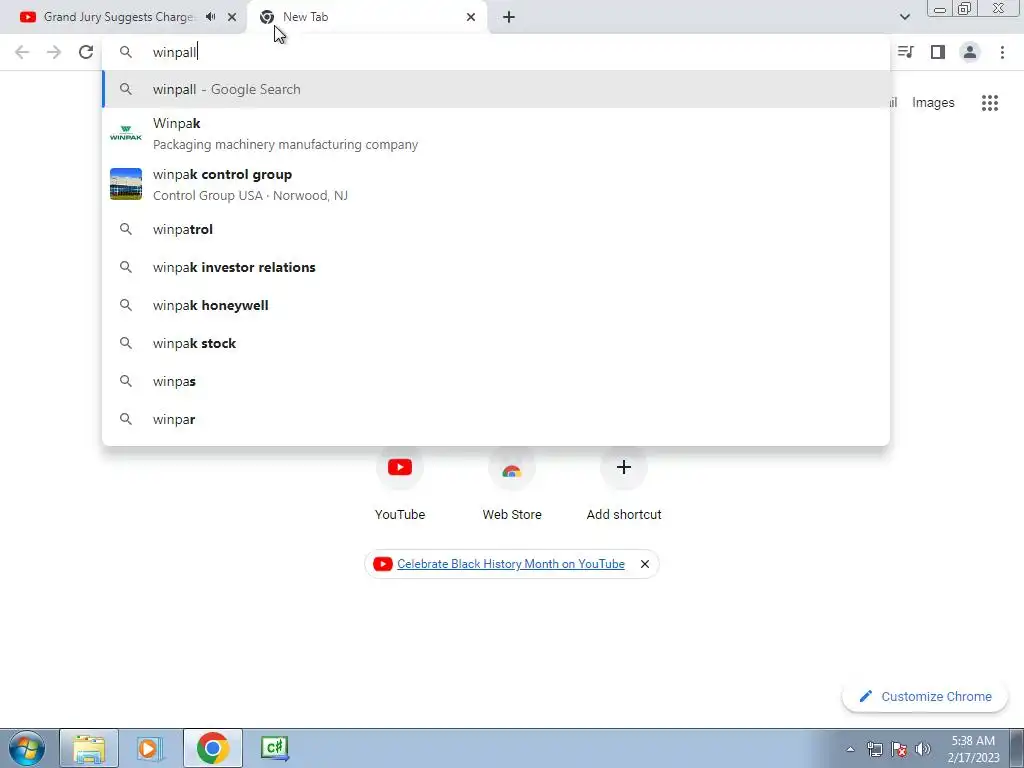Open the volume speaker tray icon

(x=923, y=749)
